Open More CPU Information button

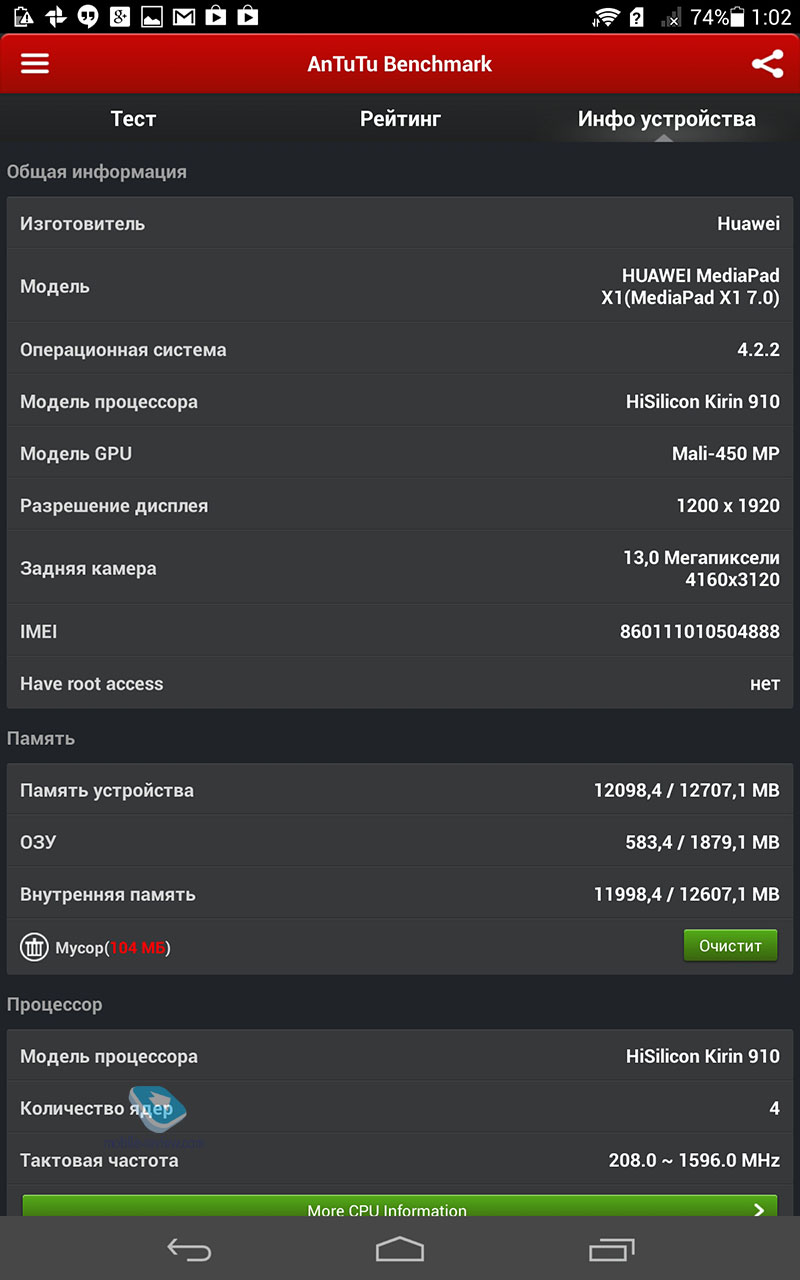click(x=400, y=1206)
